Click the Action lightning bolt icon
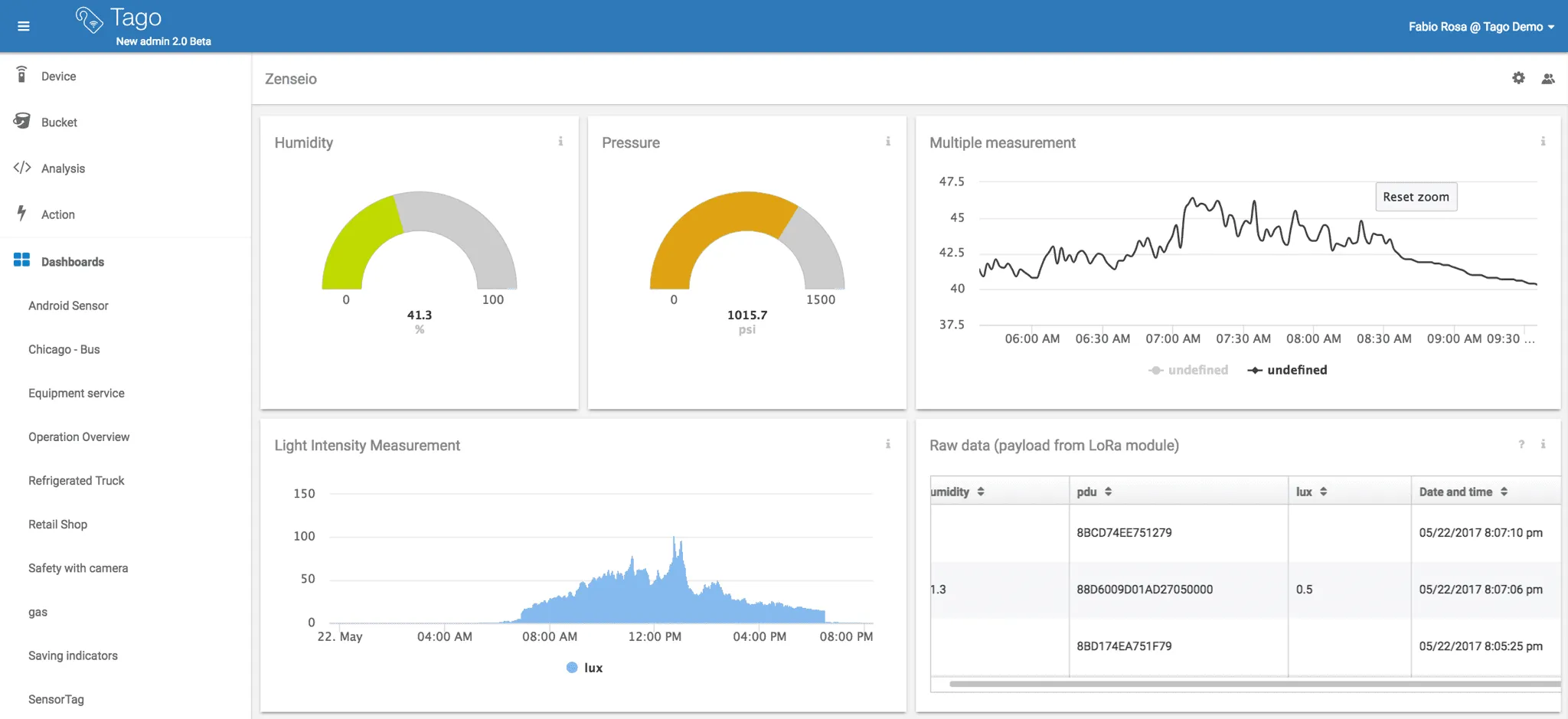This screenshot has width=1568, height=719. point(22,214)
